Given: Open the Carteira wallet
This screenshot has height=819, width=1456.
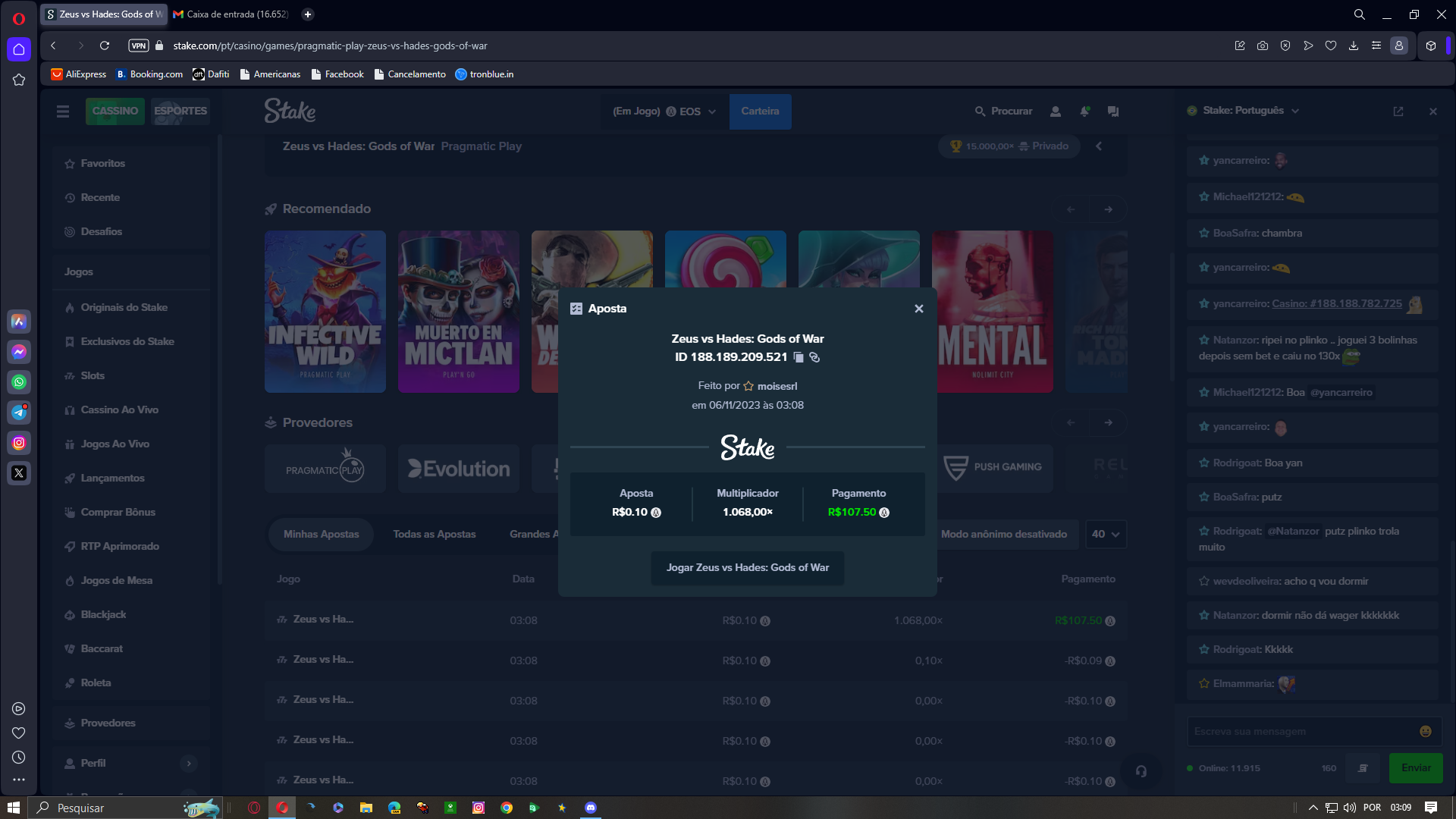Looking at the screenshot, I should (760, 111).
